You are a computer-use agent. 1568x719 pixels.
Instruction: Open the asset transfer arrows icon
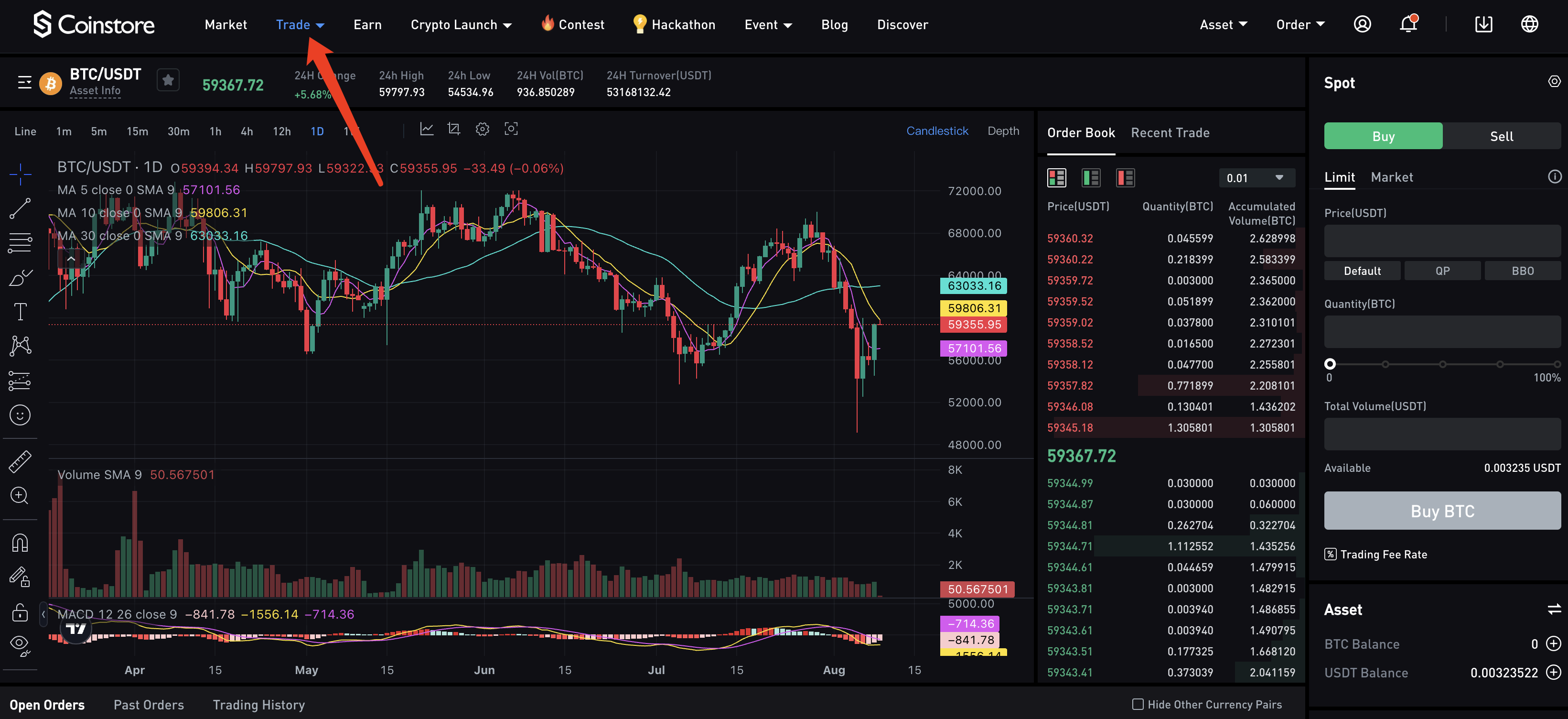[x=1554, y=609]
